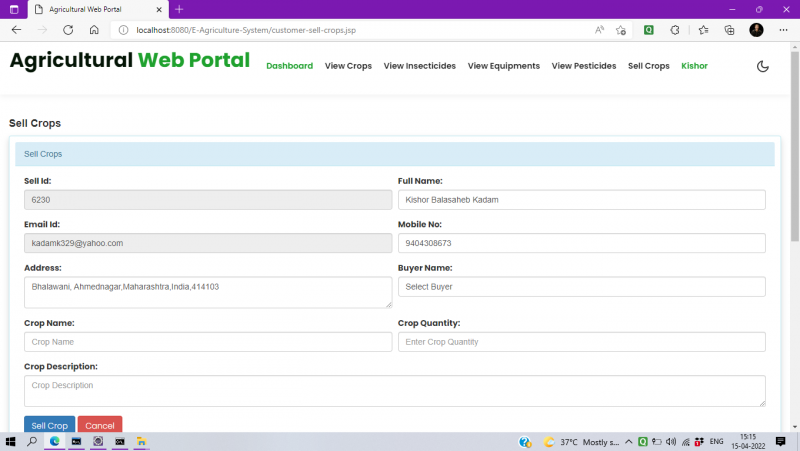The image size is (800, 451).
Task: Open Eclipse icon in taskbar
Action: click(x=98, y=441)
